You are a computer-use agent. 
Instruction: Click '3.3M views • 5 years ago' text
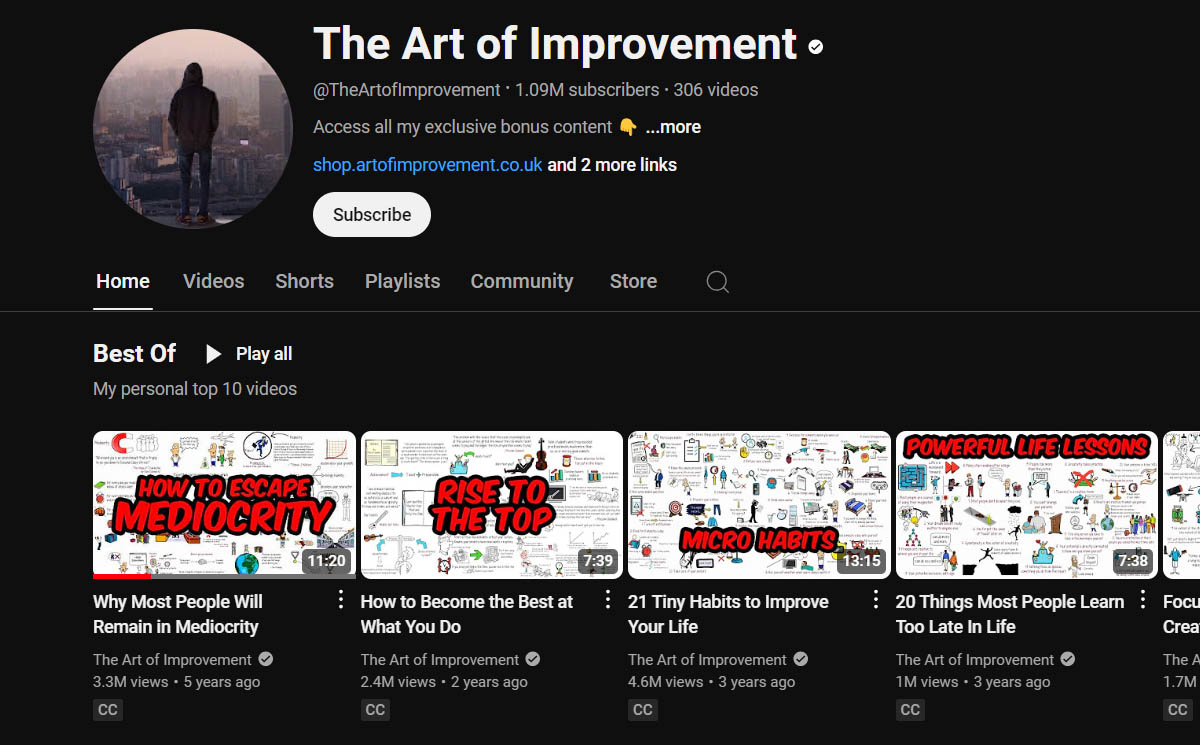tap(176, 682)
